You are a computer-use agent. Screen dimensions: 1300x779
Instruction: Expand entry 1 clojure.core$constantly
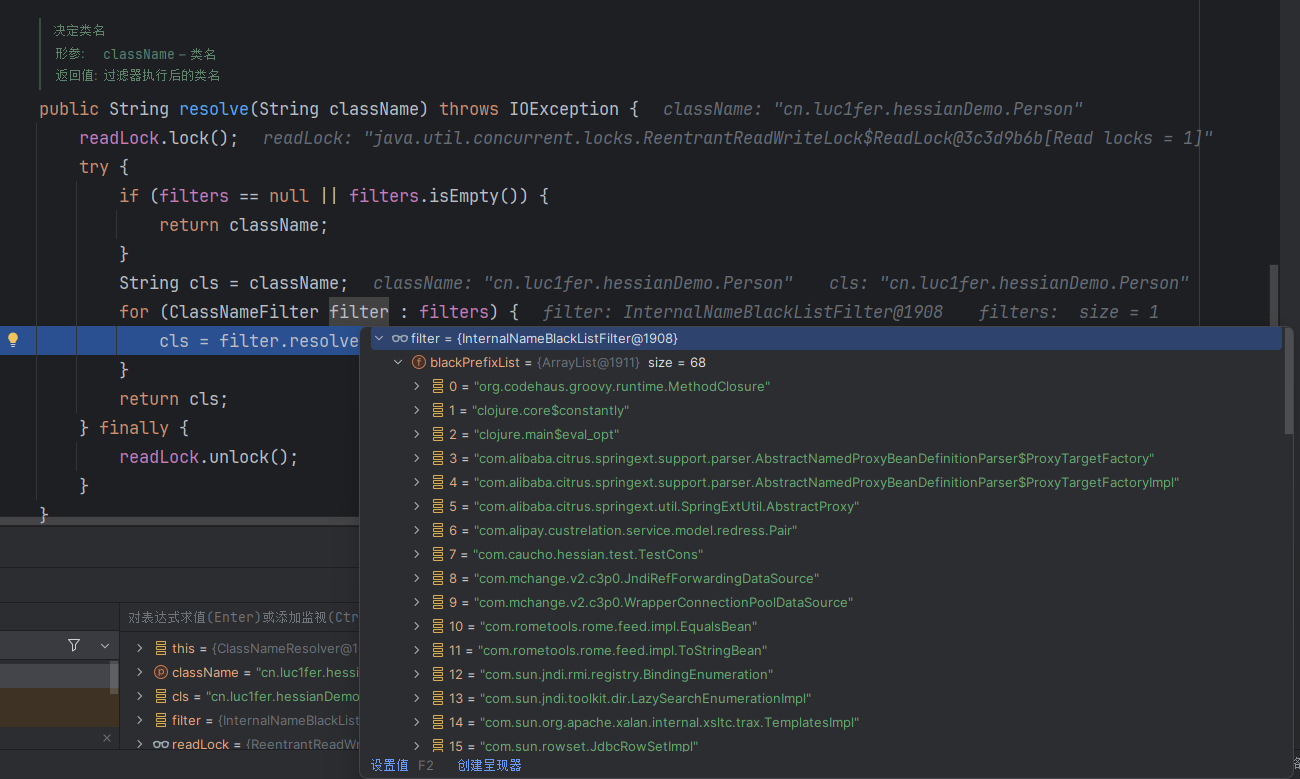click(x=418, y=410)
